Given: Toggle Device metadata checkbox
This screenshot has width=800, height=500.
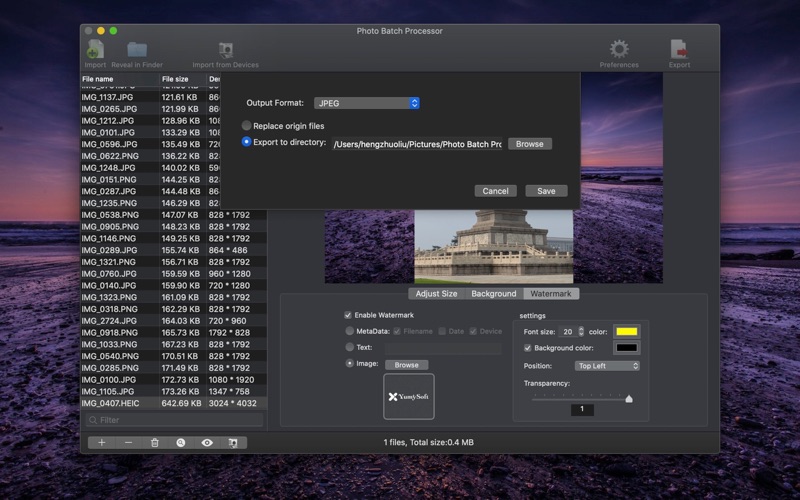Looking at the screenshot, I should click(473, 331).
